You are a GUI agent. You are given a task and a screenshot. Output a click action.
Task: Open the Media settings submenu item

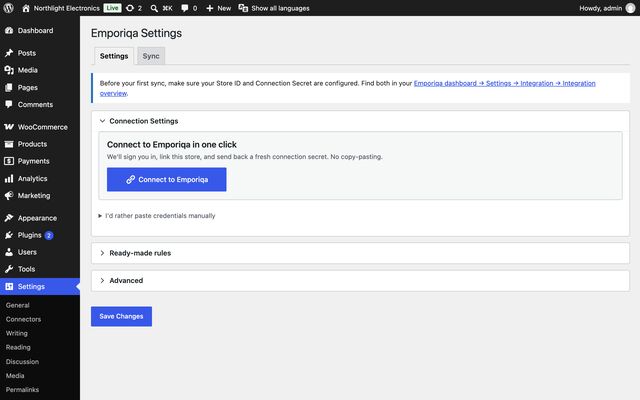15,376
